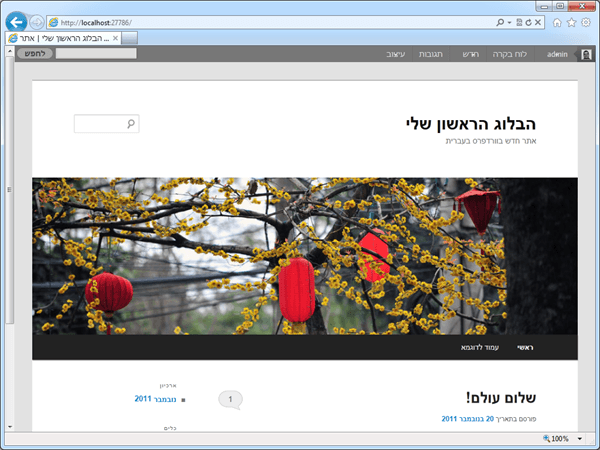Select the tab titled הבלוג הראשון שלי

64,38
